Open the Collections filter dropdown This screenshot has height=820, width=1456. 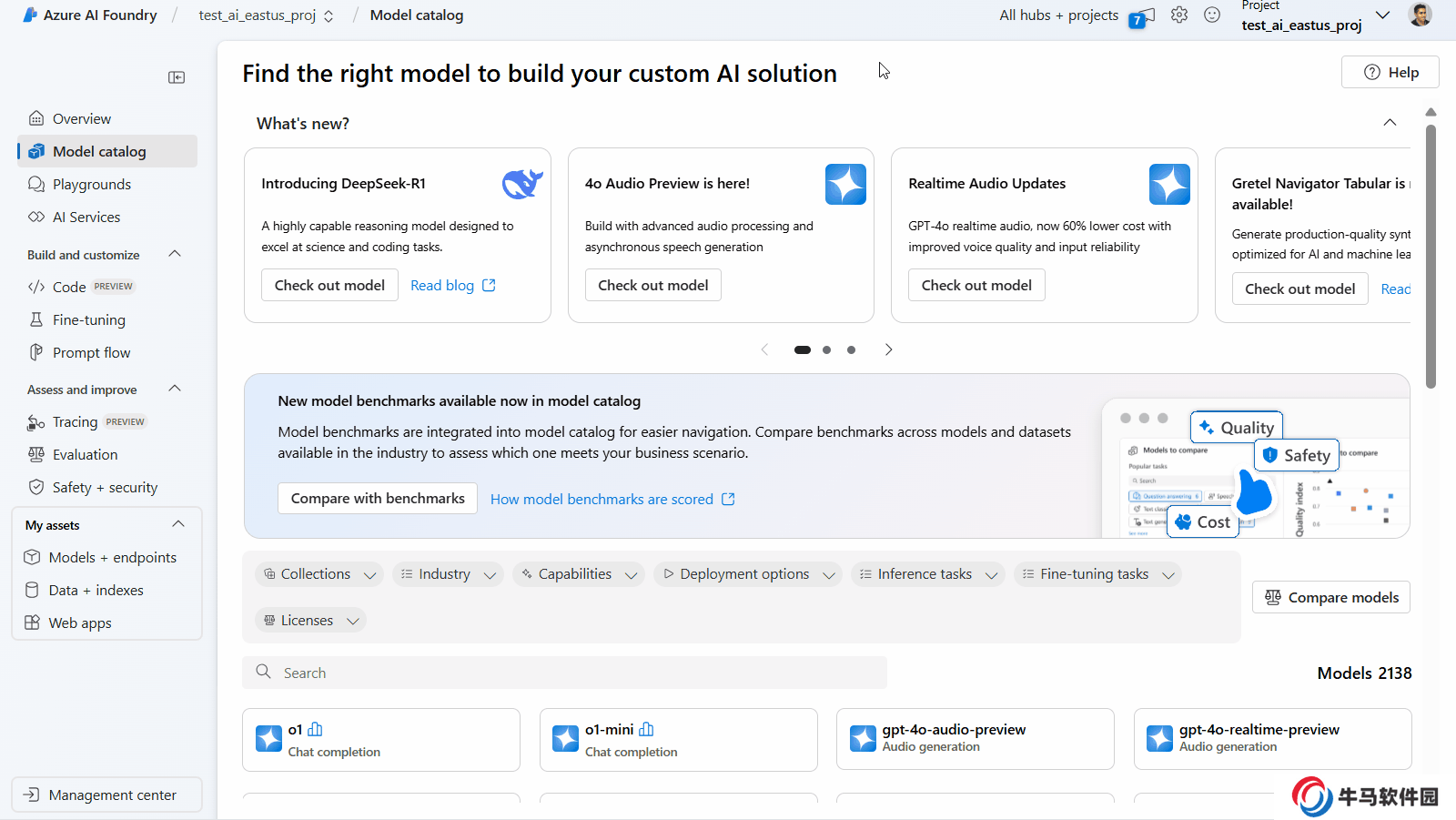point(318,574)
